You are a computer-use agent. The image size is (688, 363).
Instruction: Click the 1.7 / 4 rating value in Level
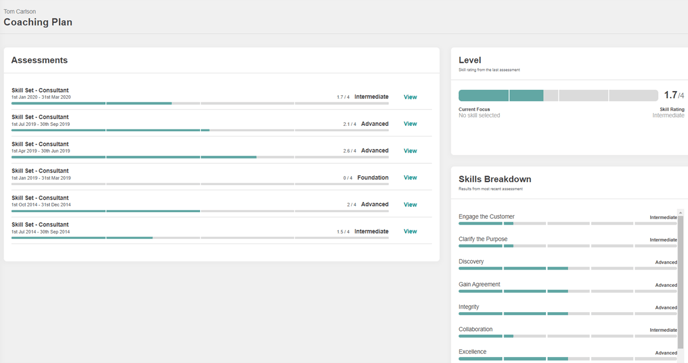pyautogui.click(x=674, y=95)
